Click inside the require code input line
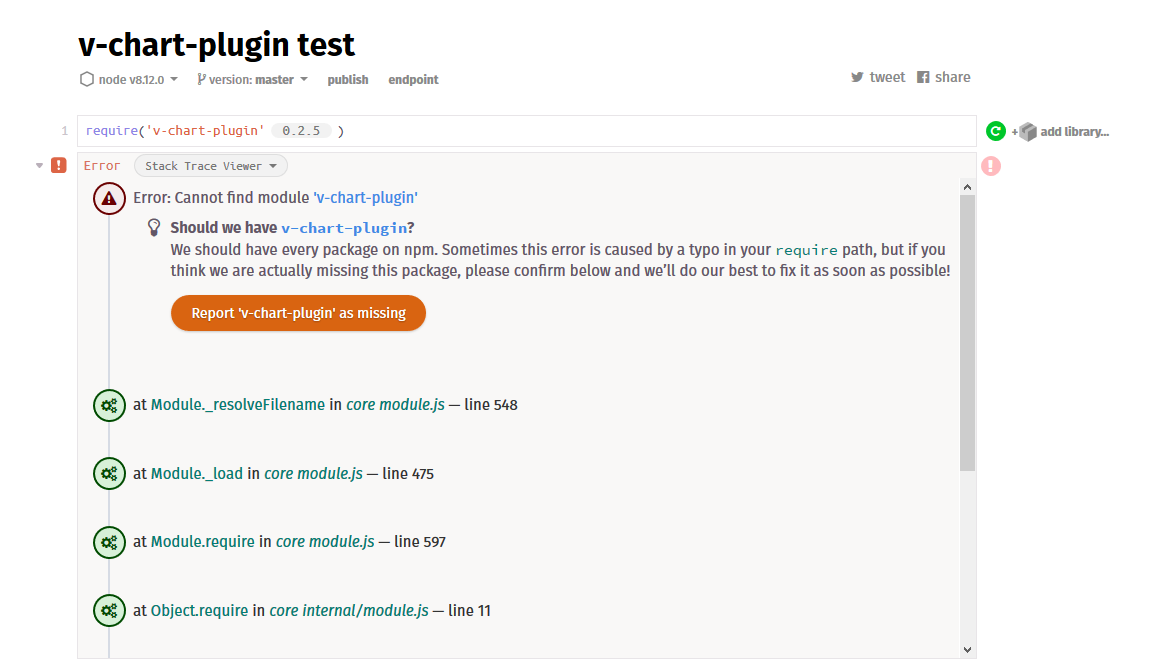The image size is (1151, 671). [x=526, y=131]
